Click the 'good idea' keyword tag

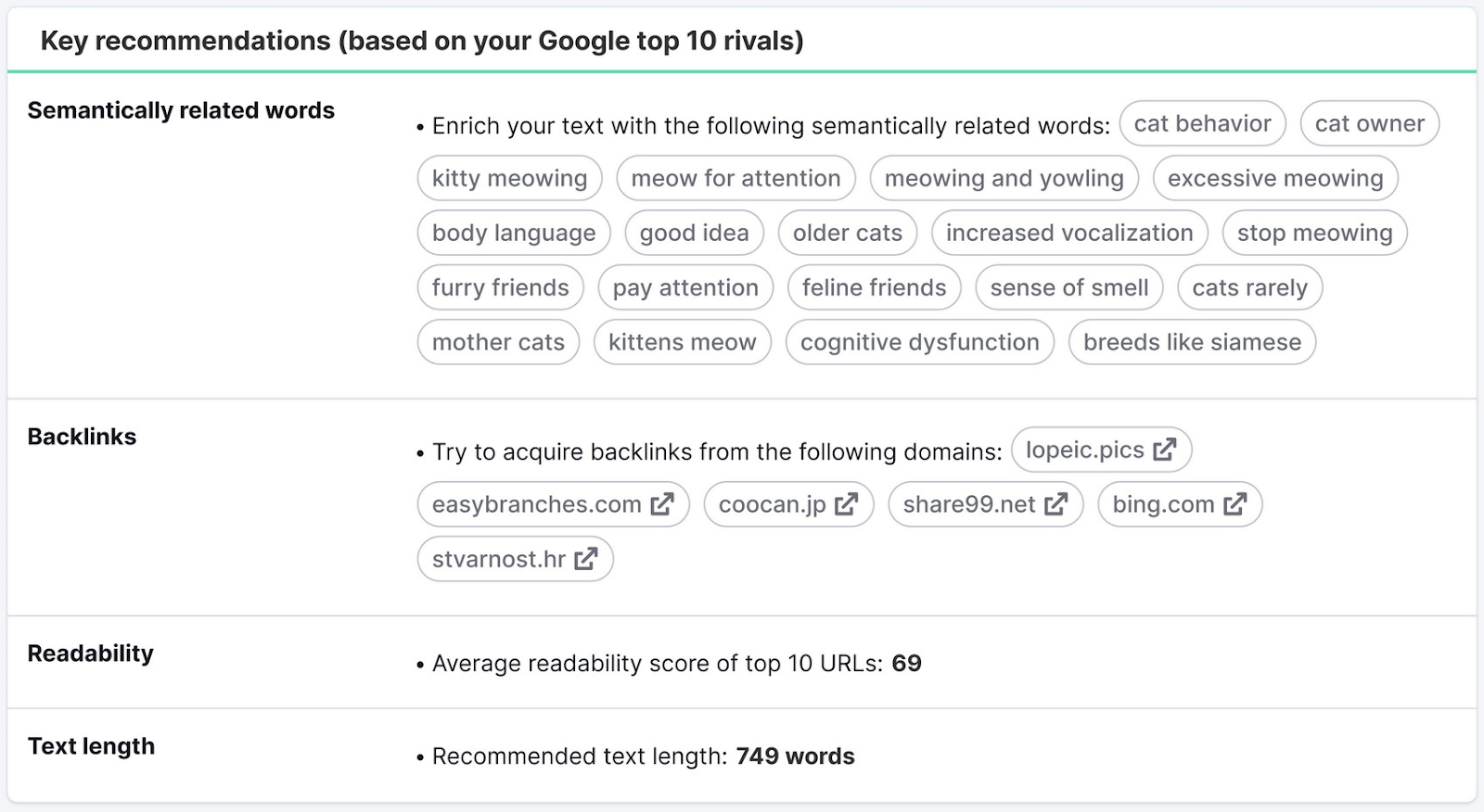(694, 233)
